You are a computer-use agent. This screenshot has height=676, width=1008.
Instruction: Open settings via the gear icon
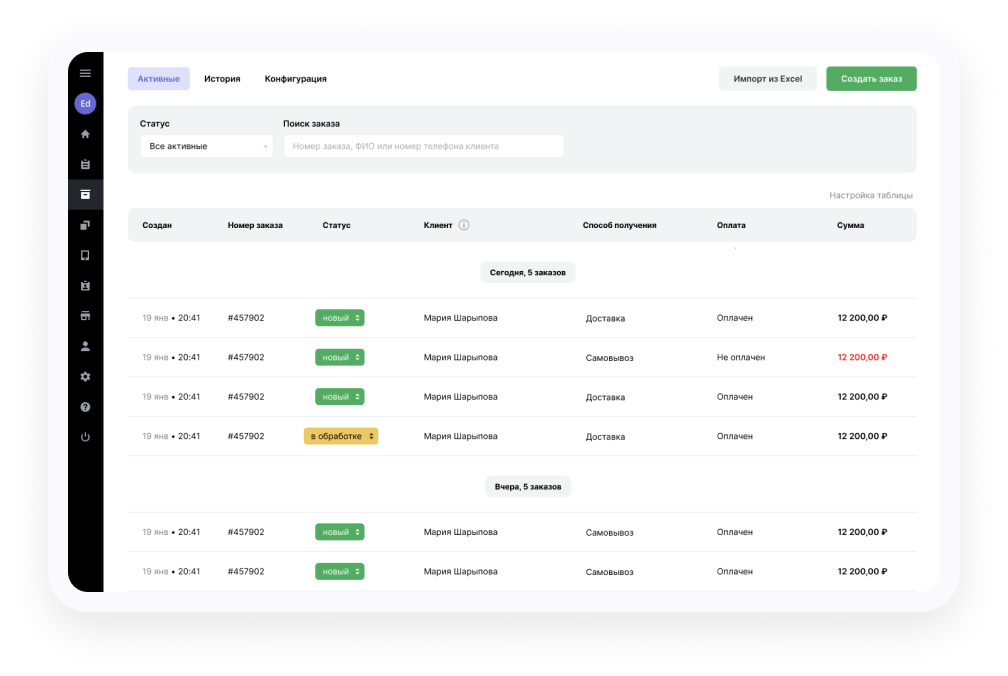[85, 377]
